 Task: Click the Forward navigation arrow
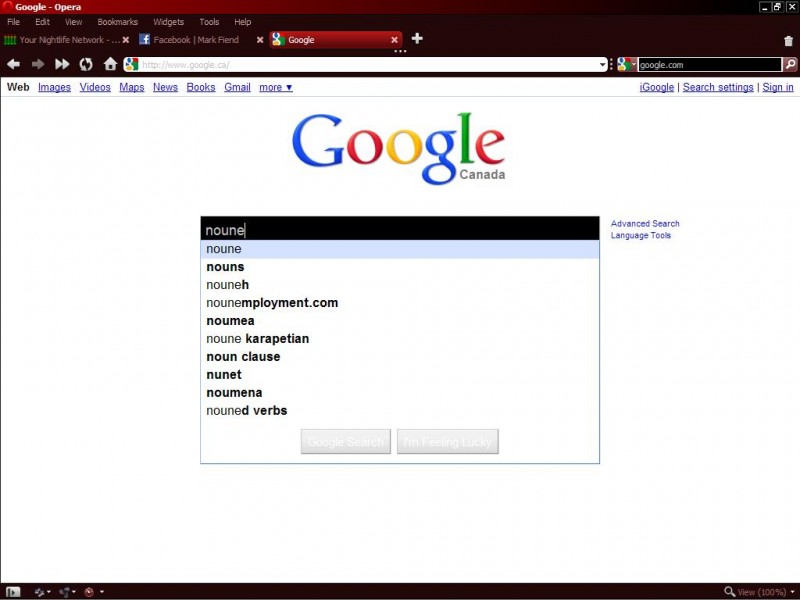[x=38, y=64]
